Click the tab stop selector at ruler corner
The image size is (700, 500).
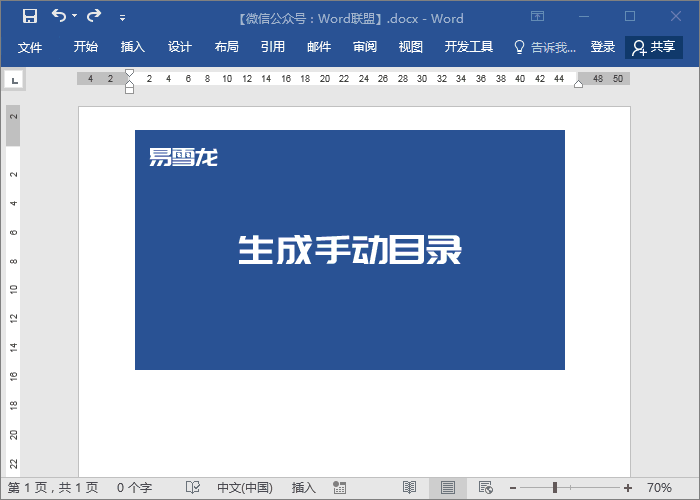tap(14, 80)
